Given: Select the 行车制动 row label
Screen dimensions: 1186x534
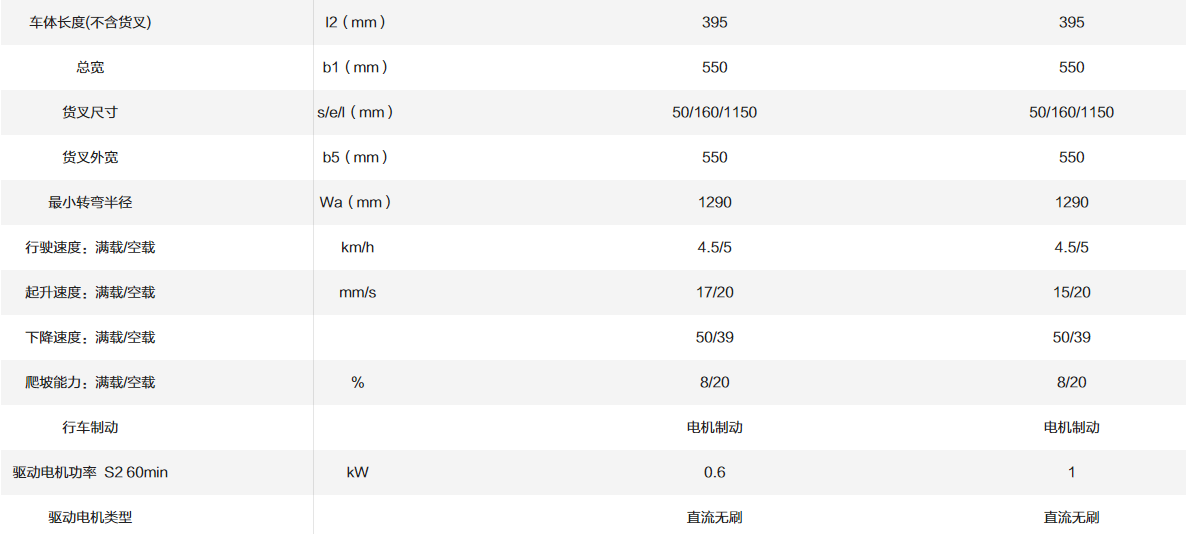Looking at the screenshot, I should coord(90,427).
